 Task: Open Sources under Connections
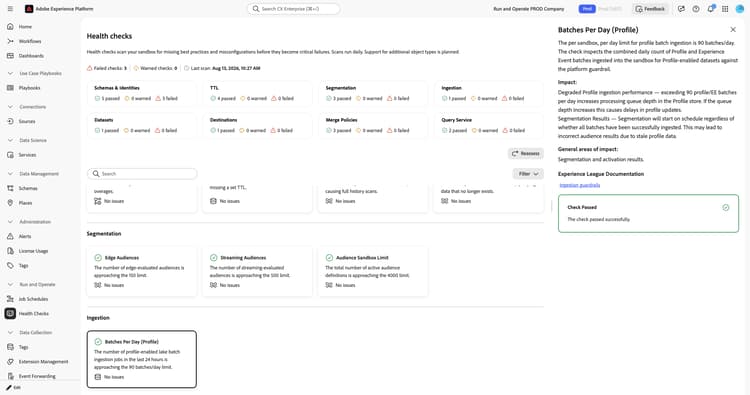pyautogui.click(x=27, y=121)
